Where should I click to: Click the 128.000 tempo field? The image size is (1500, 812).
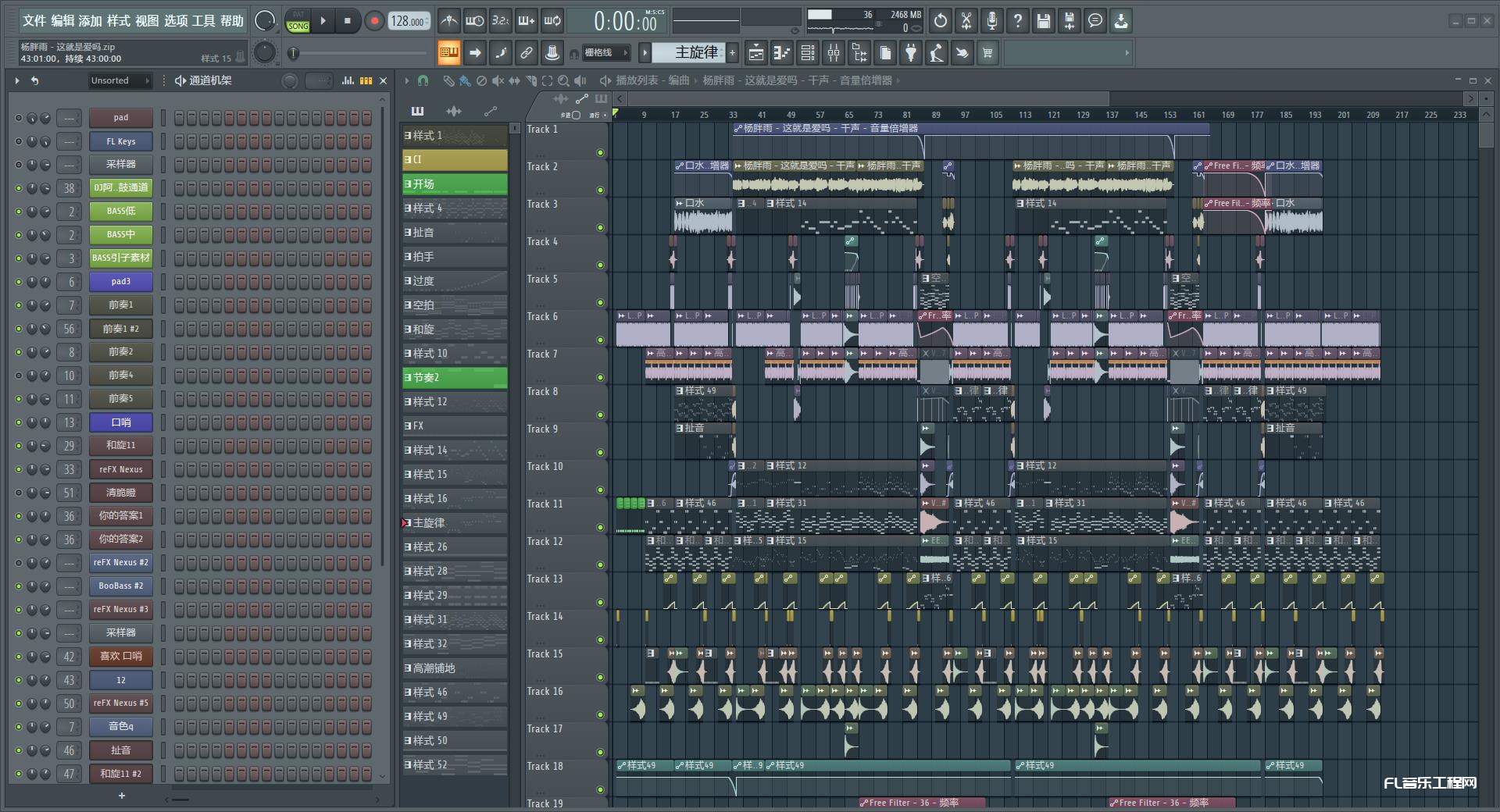pos(410,21)
